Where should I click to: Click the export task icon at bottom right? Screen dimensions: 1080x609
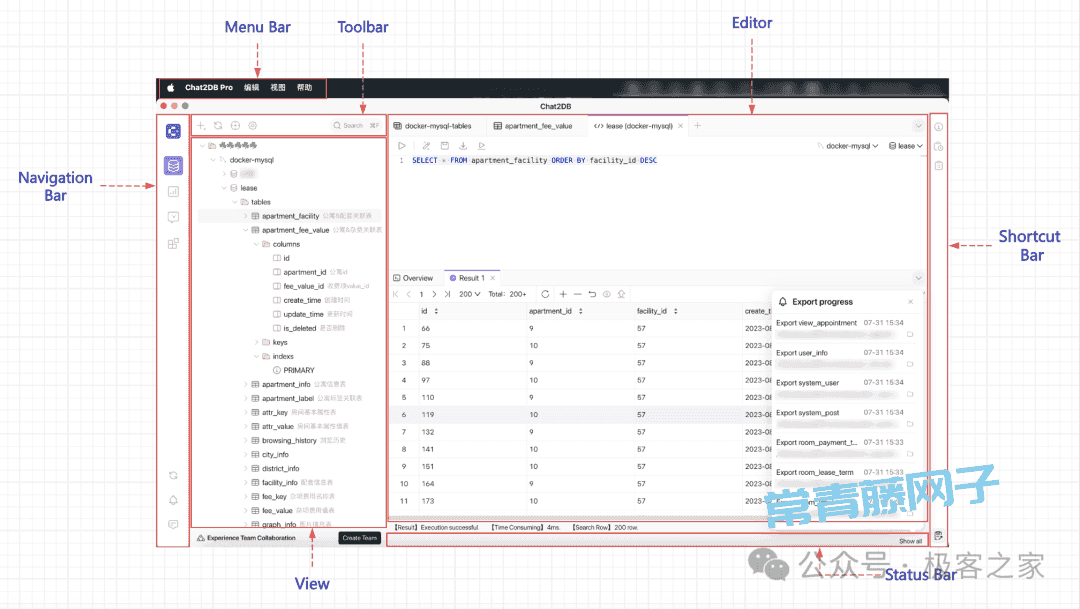click(938, 535)
